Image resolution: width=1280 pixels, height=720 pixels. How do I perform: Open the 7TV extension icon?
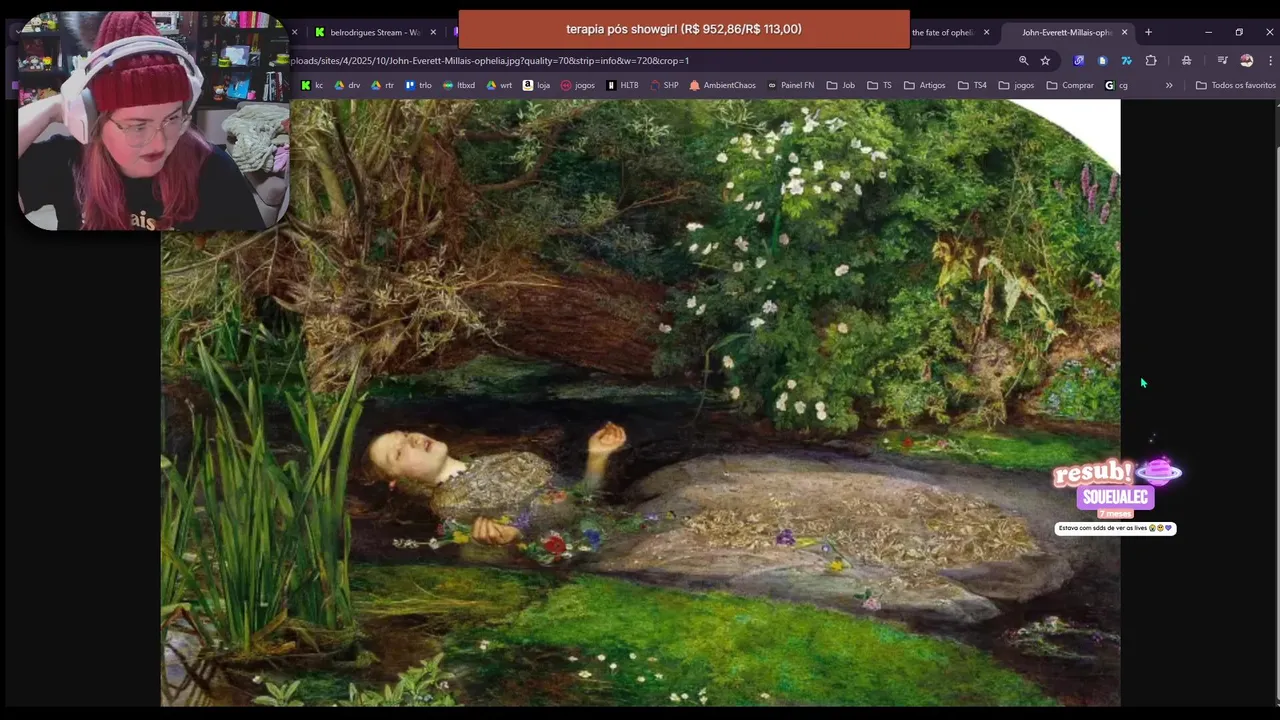(x=1126, y=60)
